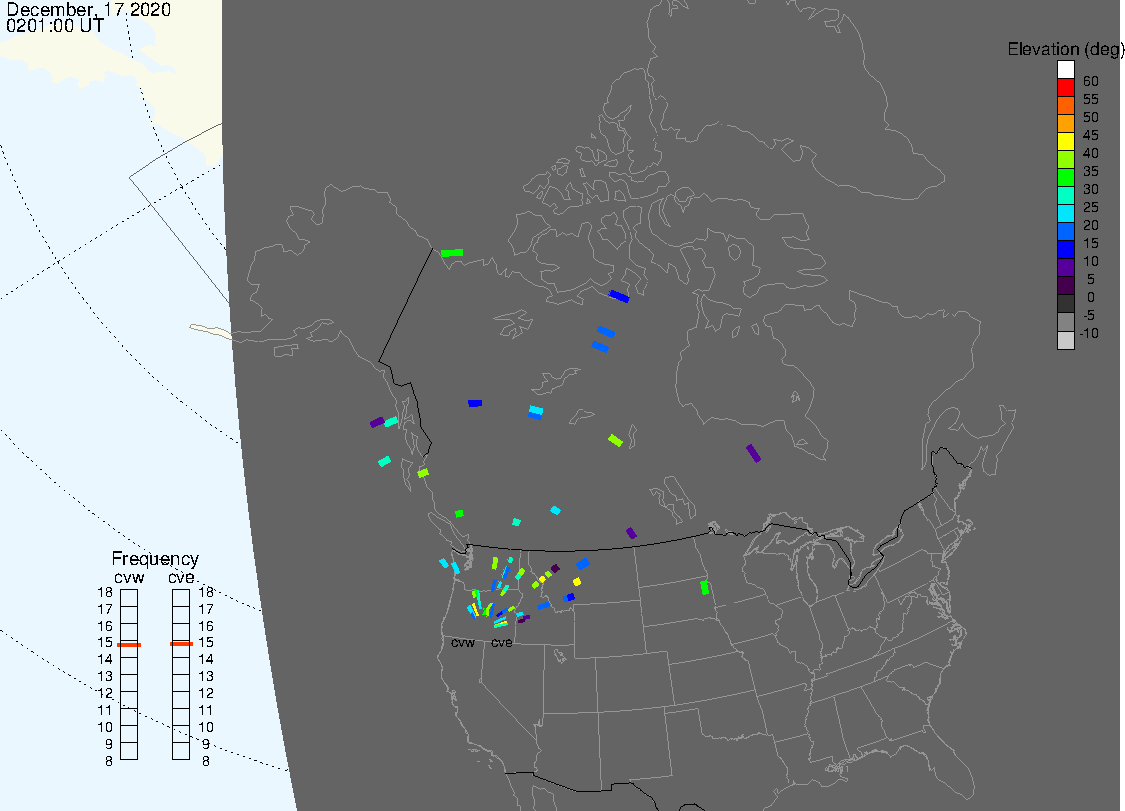Click the '35' elevation legend value
The image size is (1125, 811).
pyautogui.click(x=1091, y=171)
